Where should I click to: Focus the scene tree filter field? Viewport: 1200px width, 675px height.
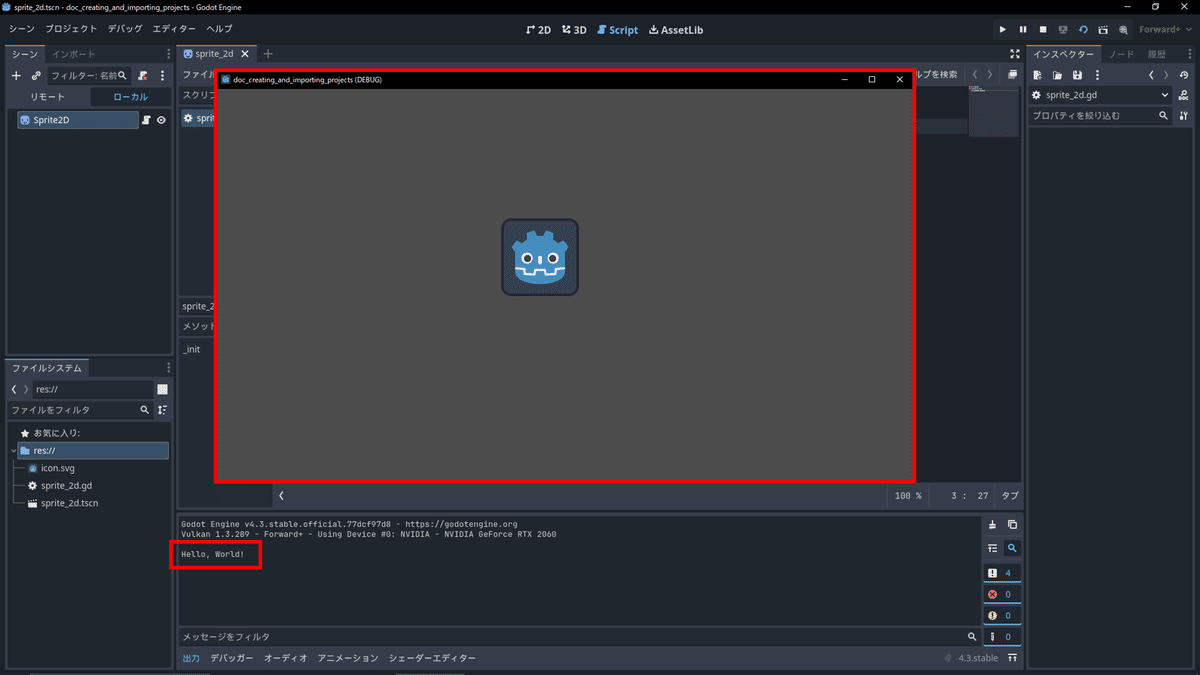click(89, 75)
